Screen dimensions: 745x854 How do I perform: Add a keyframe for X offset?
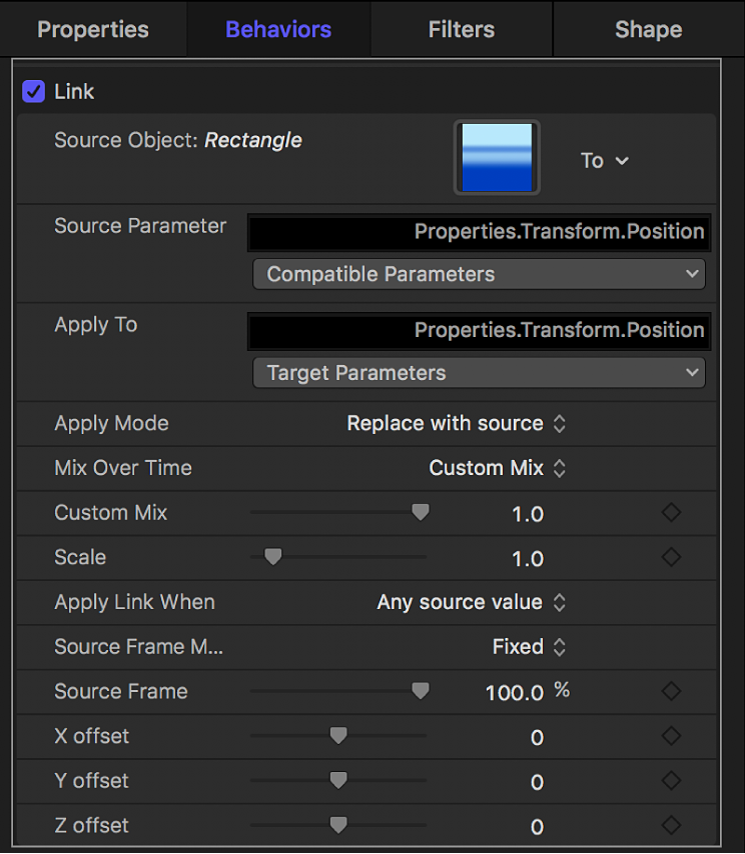coord(670,736)
